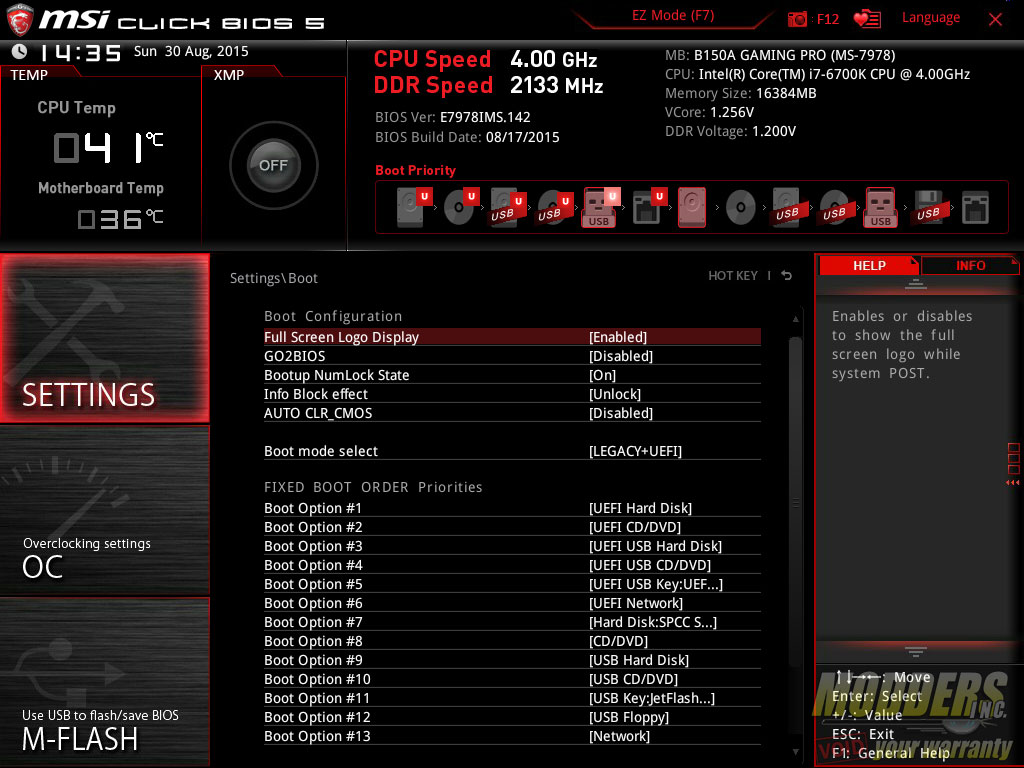Select the Boot Option #12 row label
The image size is (1024, 768).
click(x=317, y=717)
